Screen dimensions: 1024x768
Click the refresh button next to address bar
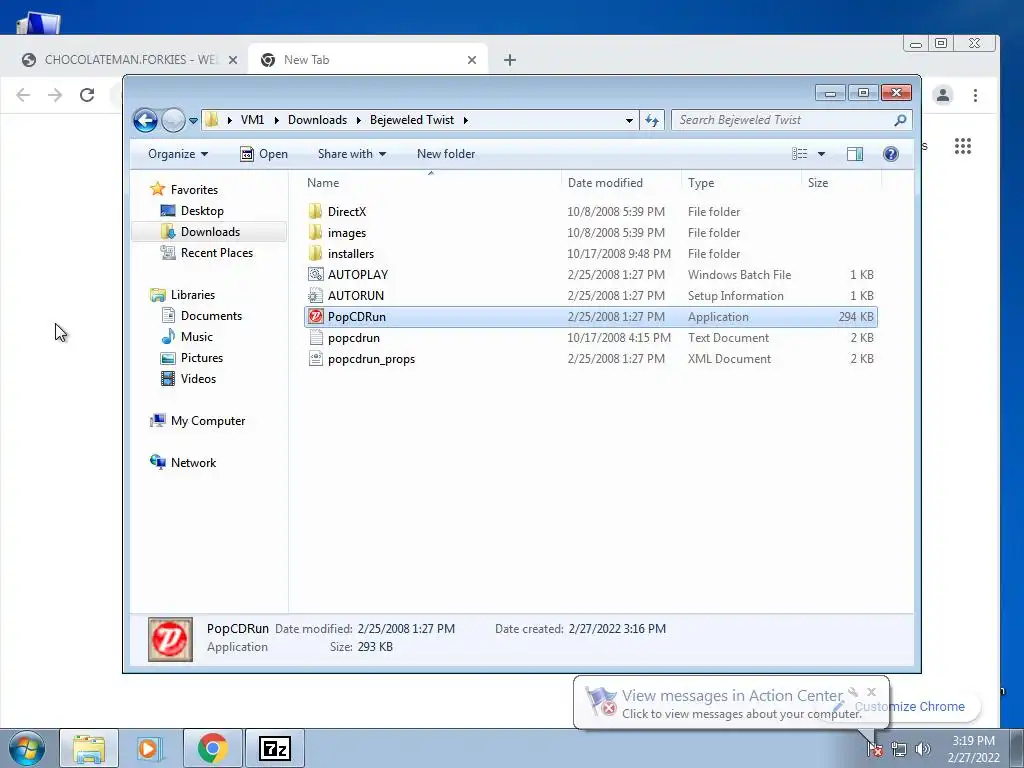[652, 120]
